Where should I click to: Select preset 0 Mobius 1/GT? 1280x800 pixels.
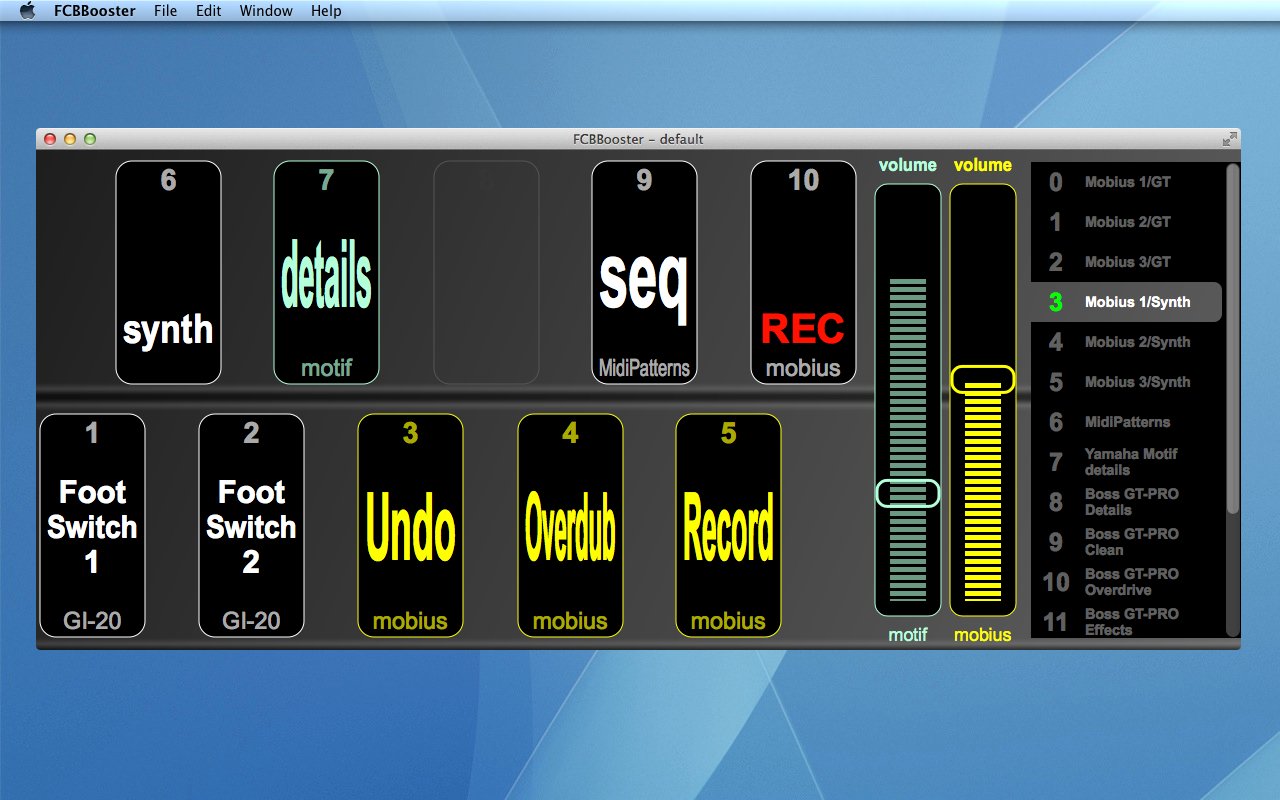point(1126,182)
